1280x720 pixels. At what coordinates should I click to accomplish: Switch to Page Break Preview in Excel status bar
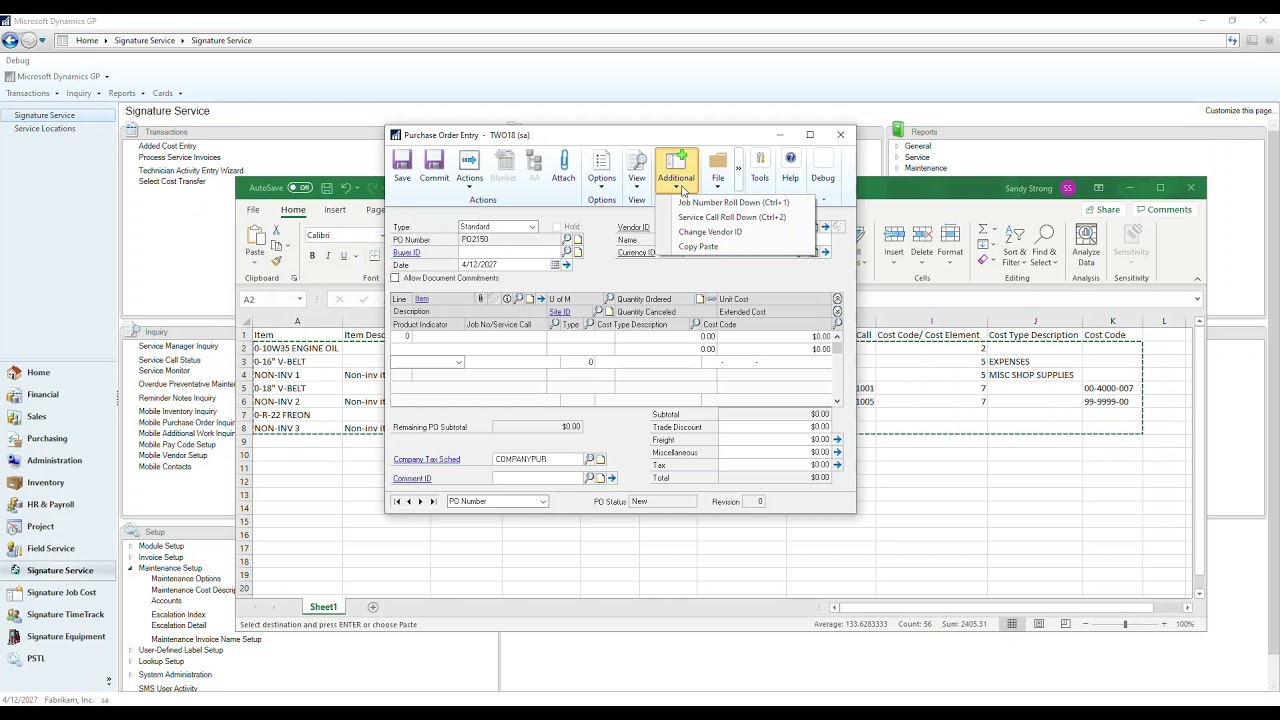click(x=1066, y=624)
